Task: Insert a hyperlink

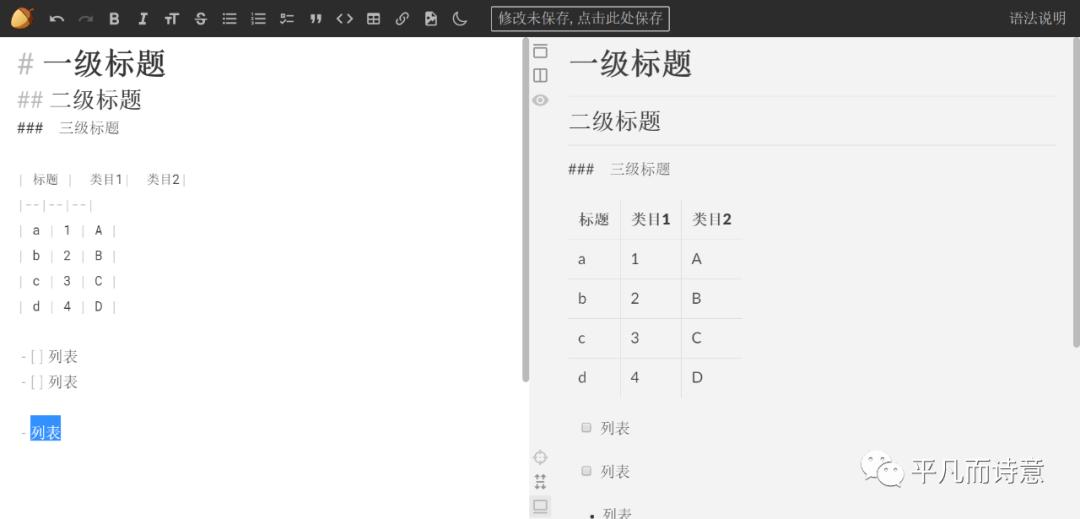Action: [x=402, y=19]
